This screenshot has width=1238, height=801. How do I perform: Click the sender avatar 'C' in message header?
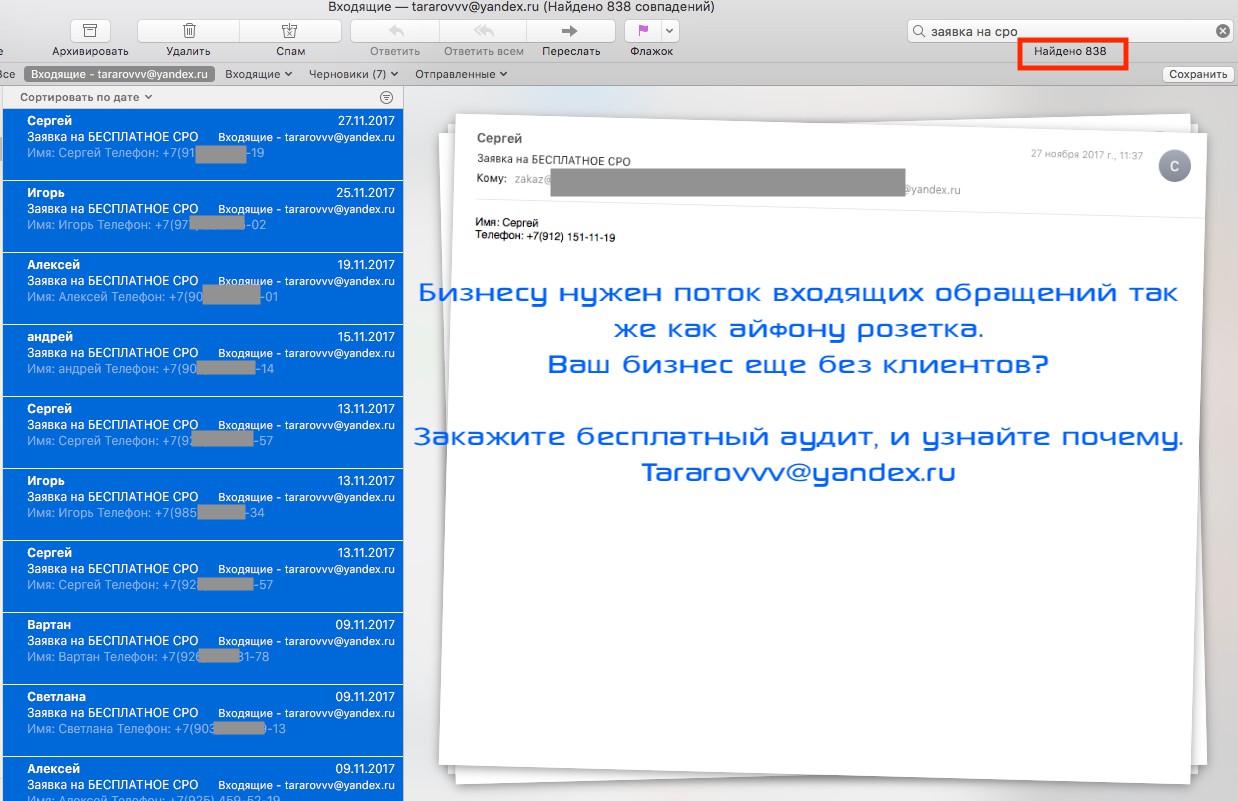click(x=1175, y=165)
